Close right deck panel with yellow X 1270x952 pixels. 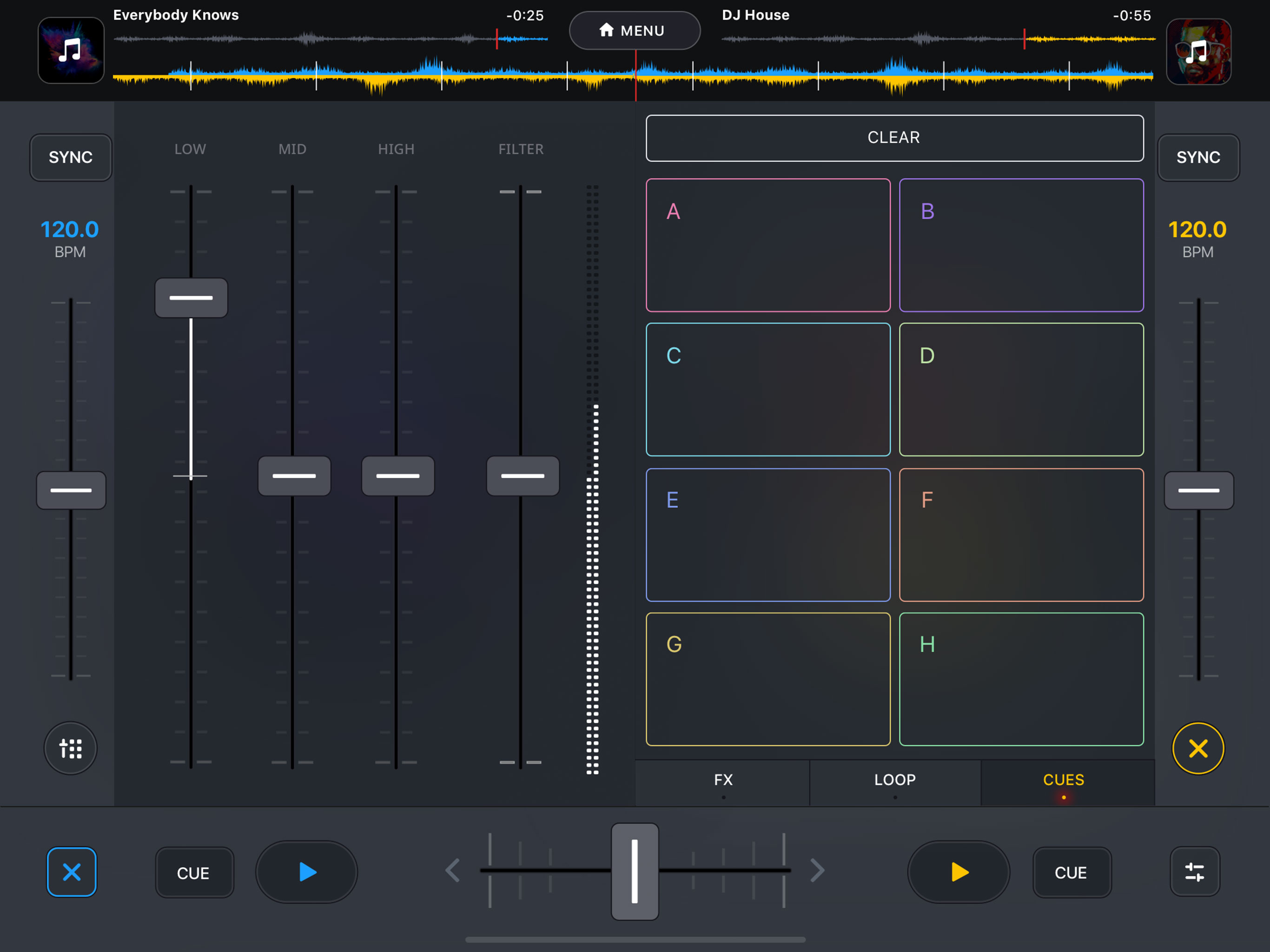(x=1197, y=748)
